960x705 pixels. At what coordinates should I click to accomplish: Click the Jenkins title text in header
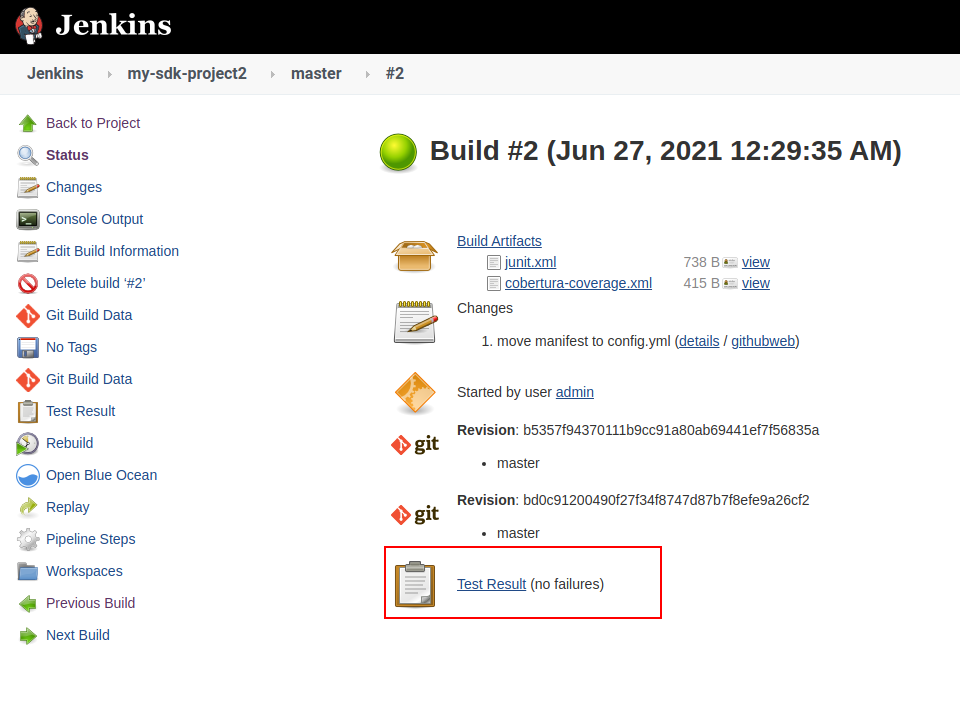113,26
